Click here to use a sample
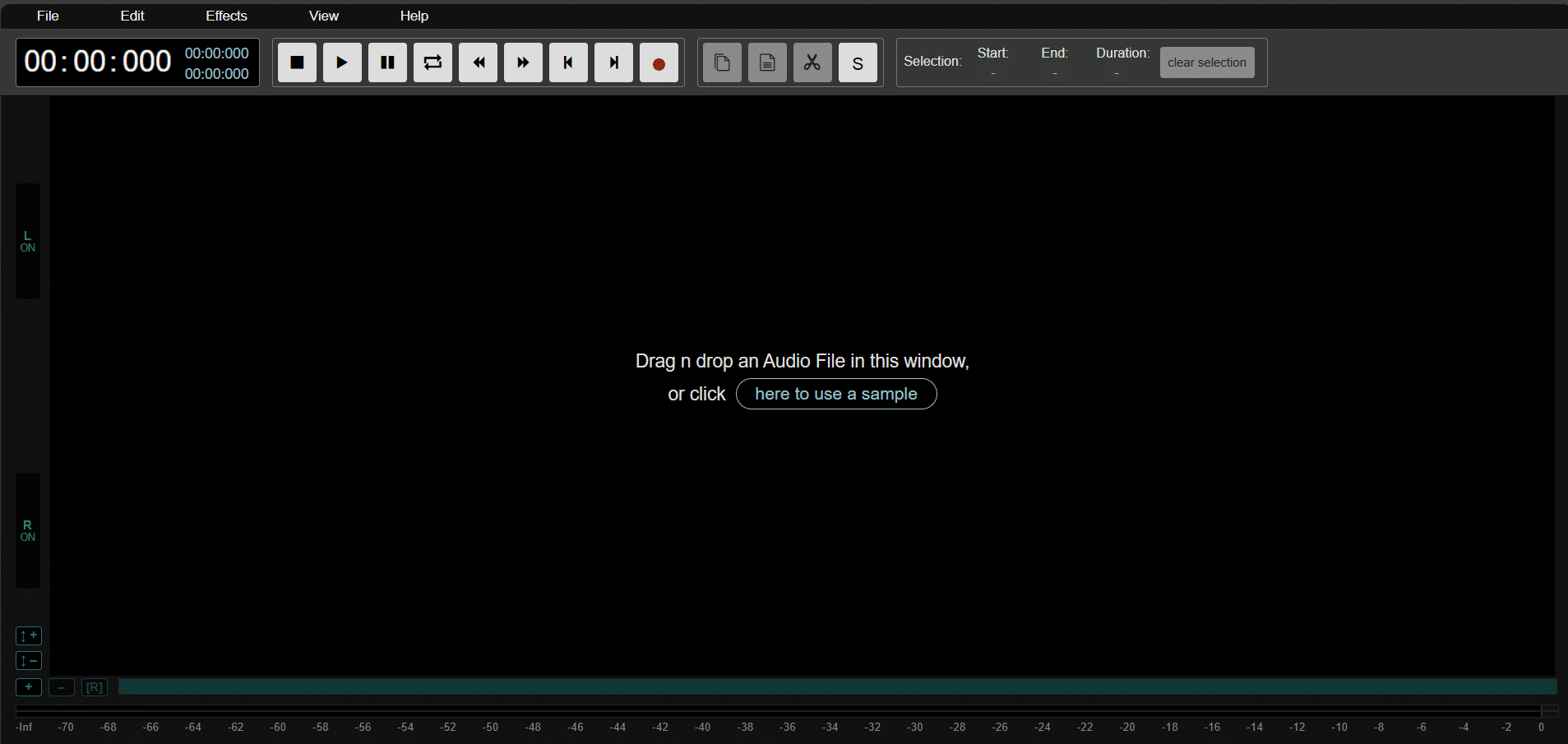This screenshot has height=744, width=1568. [x=835, y=394]
